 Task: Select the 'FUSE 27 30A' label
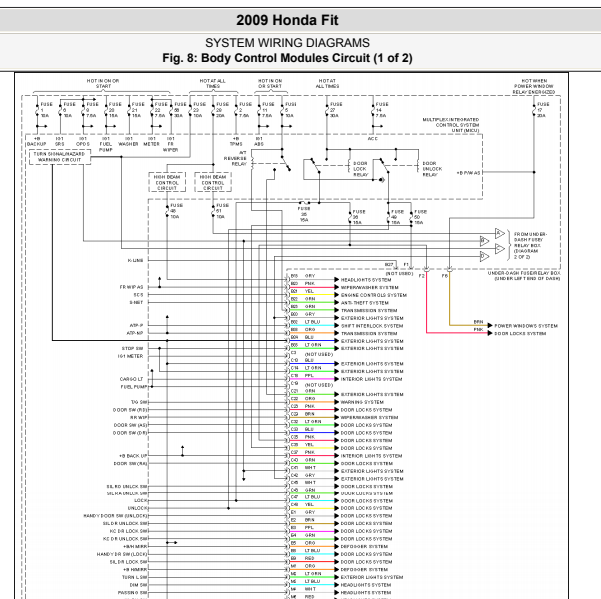(336, 110)
